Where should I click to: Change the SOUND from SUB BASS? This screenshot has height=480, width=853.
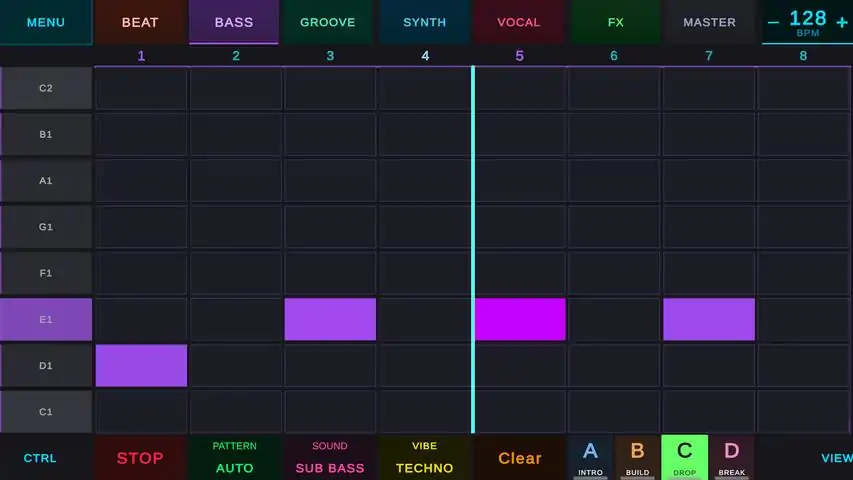click(330, 458)
